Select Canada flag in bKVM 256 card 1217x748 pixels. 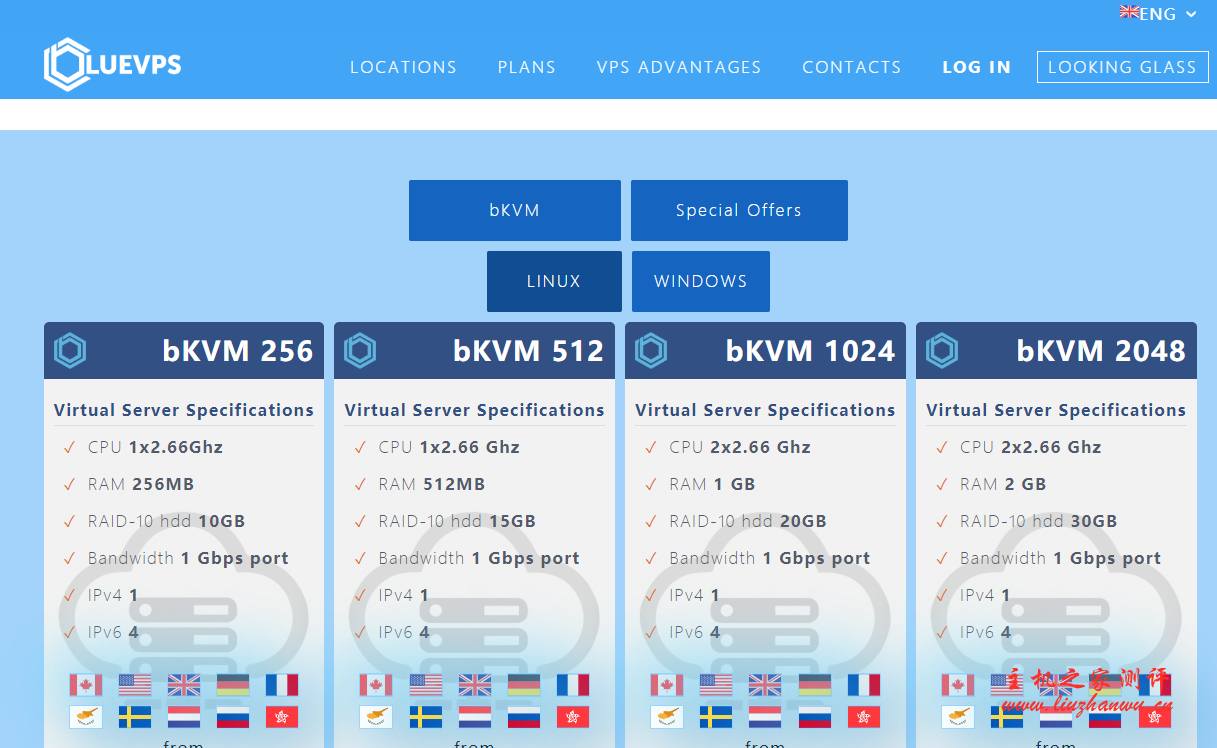pos(86,685)
